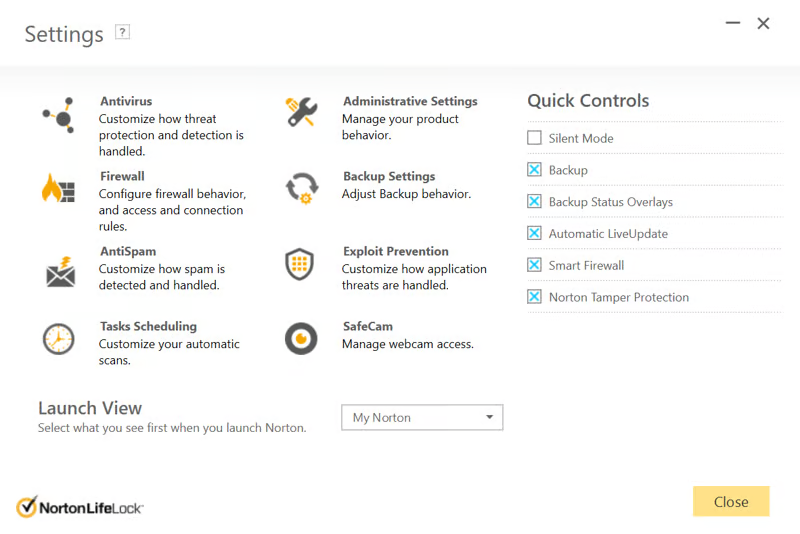
Task: Uncheck the Backup quick control
Action: coord(535,170)
